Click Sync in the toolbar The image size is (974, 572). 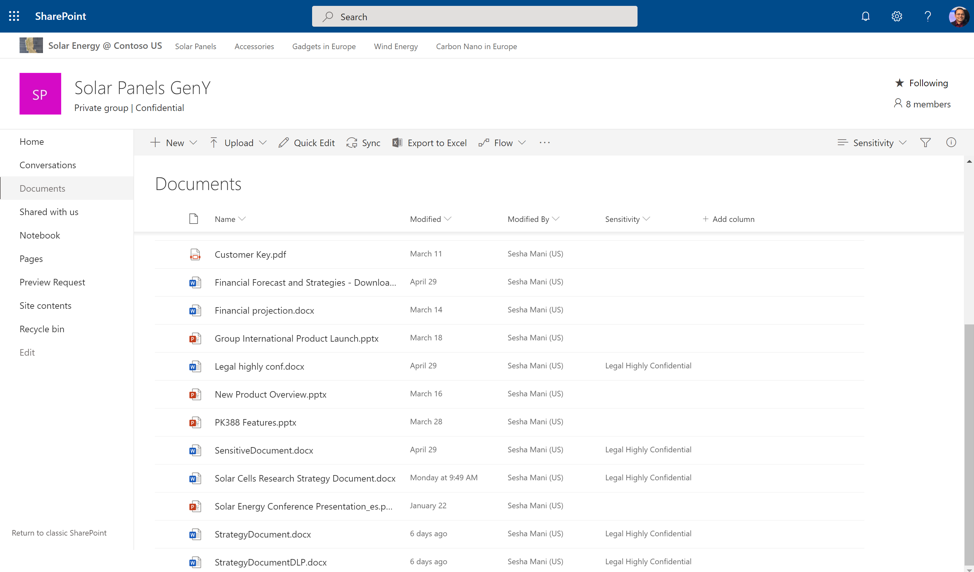[363, 143]
